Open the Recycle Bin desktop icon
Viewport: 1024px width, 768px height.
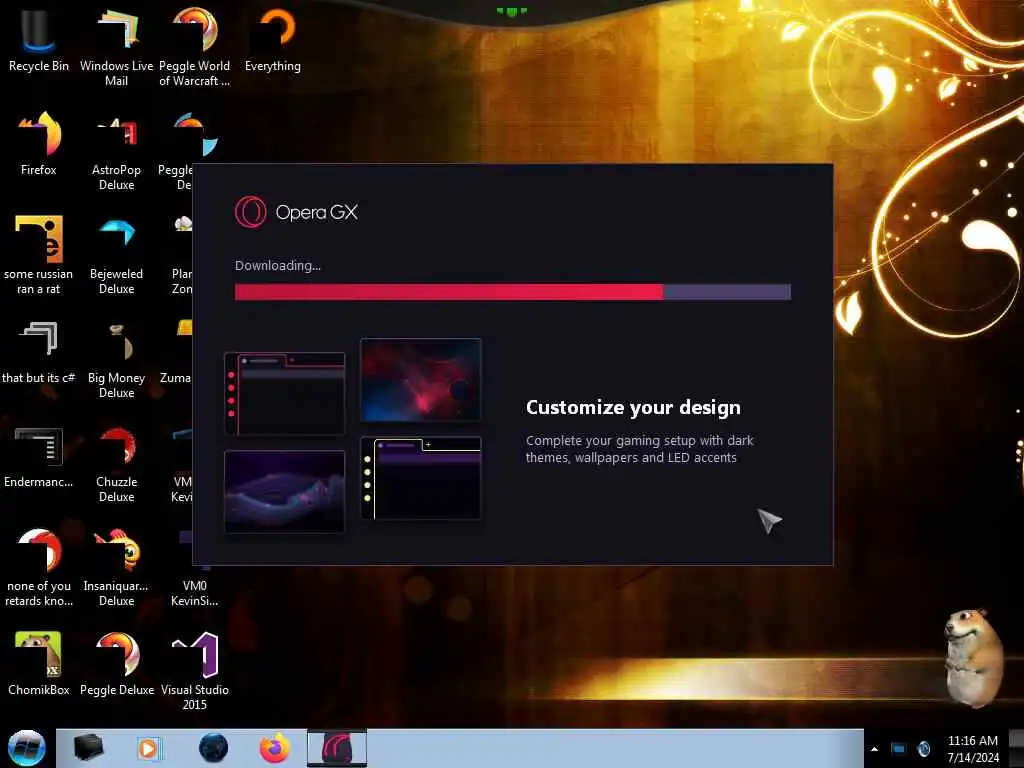click(x=39, y=39)
